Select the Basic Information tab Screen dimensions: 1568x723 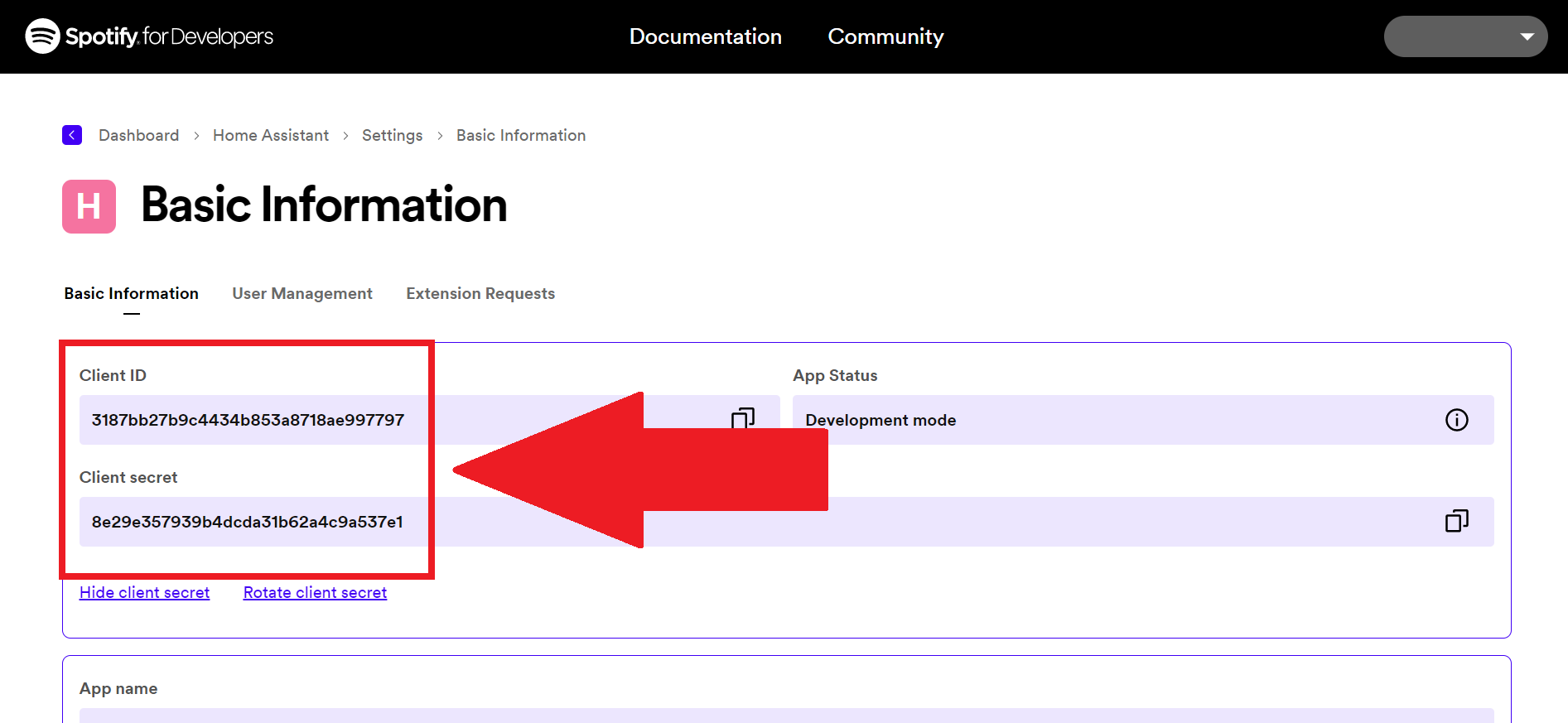[131, 293]
